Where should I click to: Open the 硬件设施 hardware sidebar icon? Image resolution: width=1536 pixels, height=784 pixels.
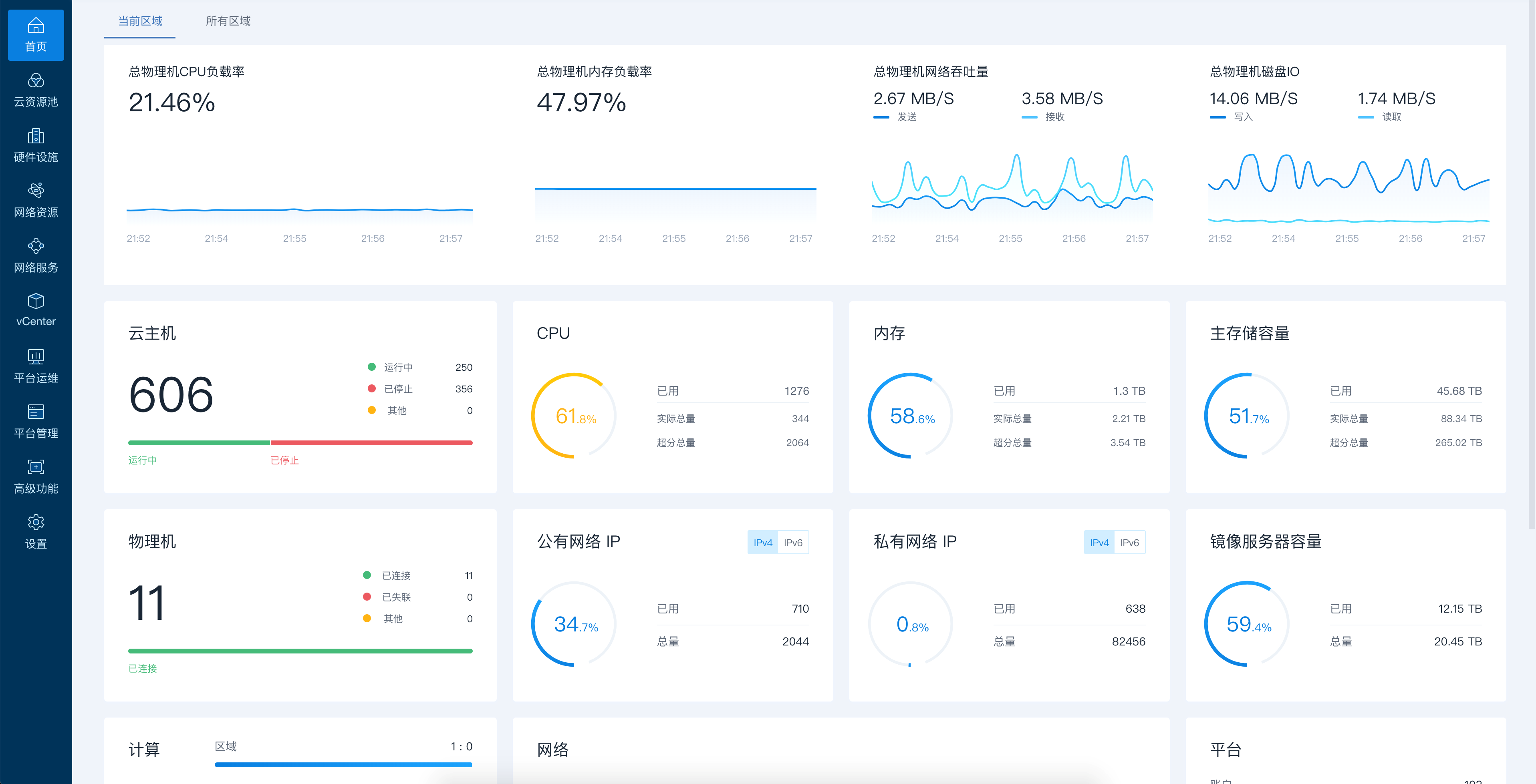(x=36, y=137)
